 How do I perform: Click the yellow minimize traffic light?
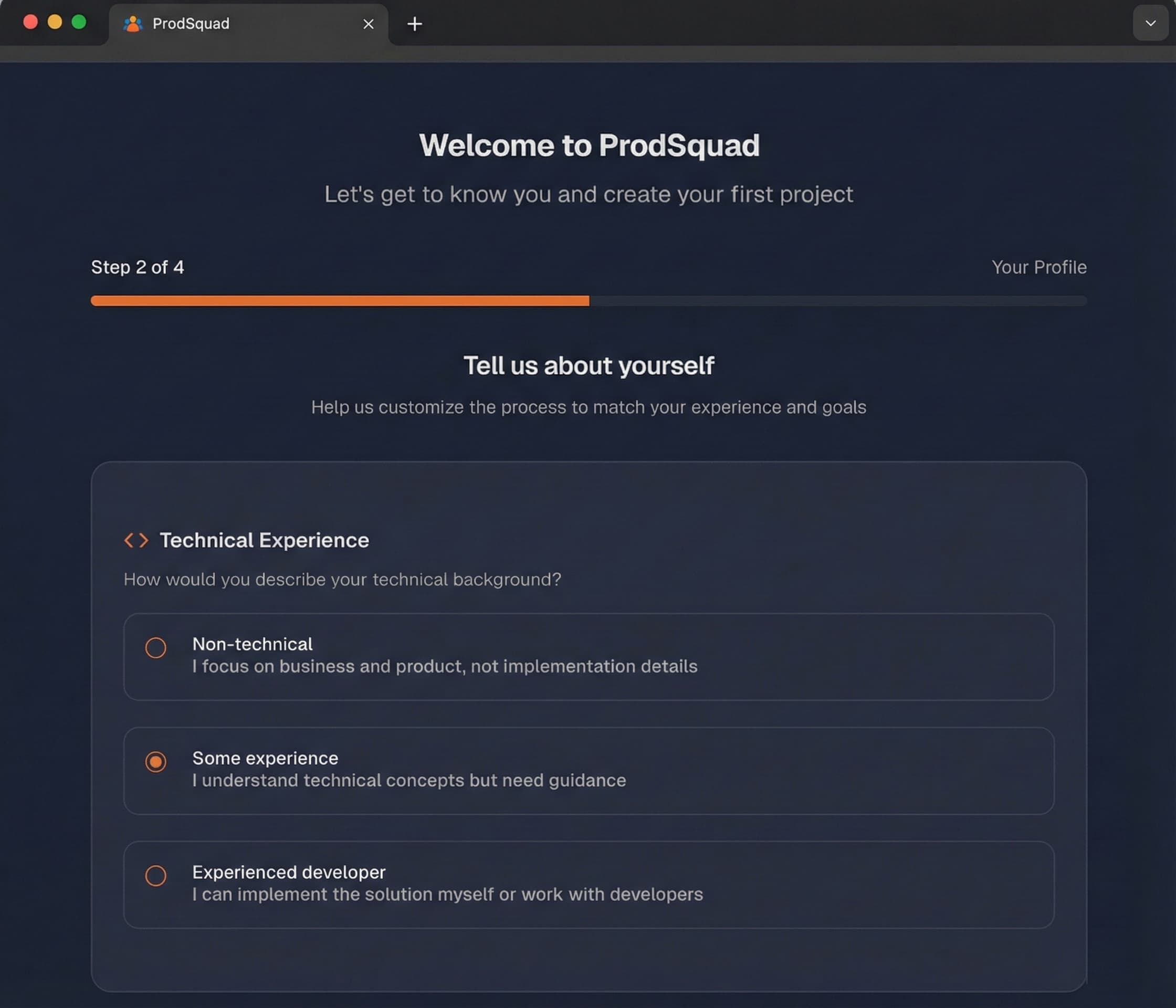(x=55, y=22)
